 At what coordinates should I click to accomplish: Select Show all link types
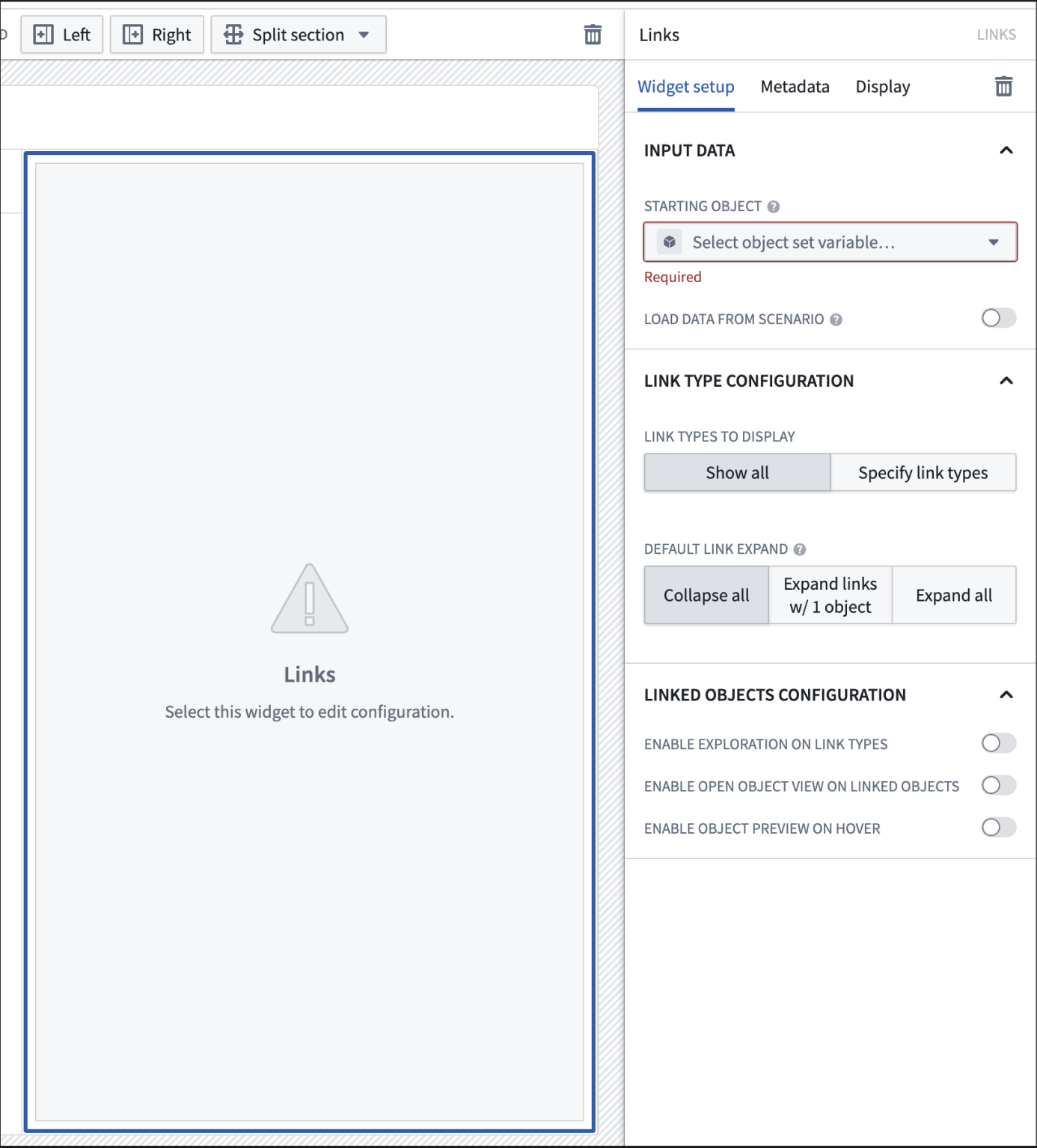(738, 472)
